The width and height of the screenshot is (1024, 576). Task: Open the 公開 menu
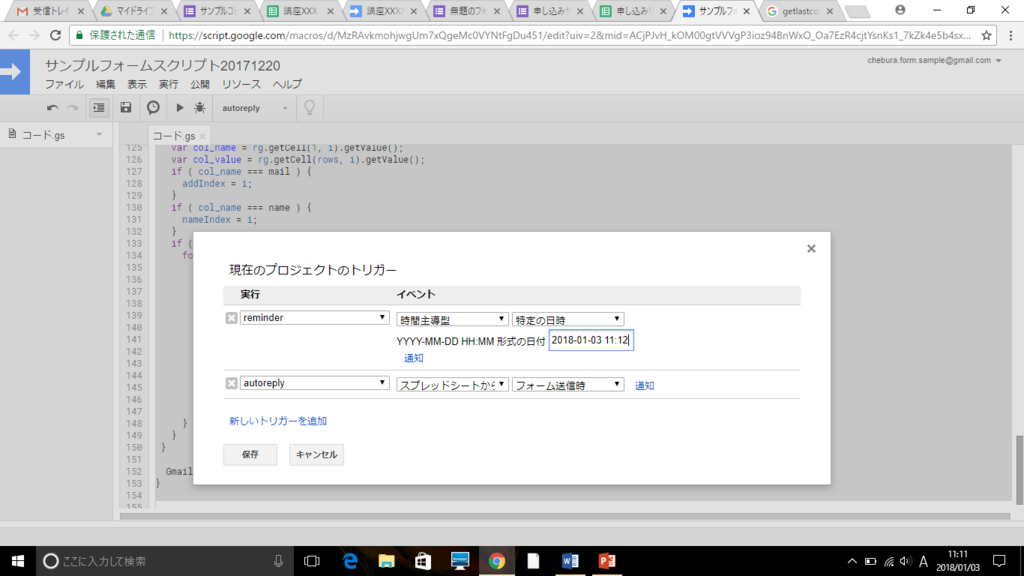coord(200,84)
